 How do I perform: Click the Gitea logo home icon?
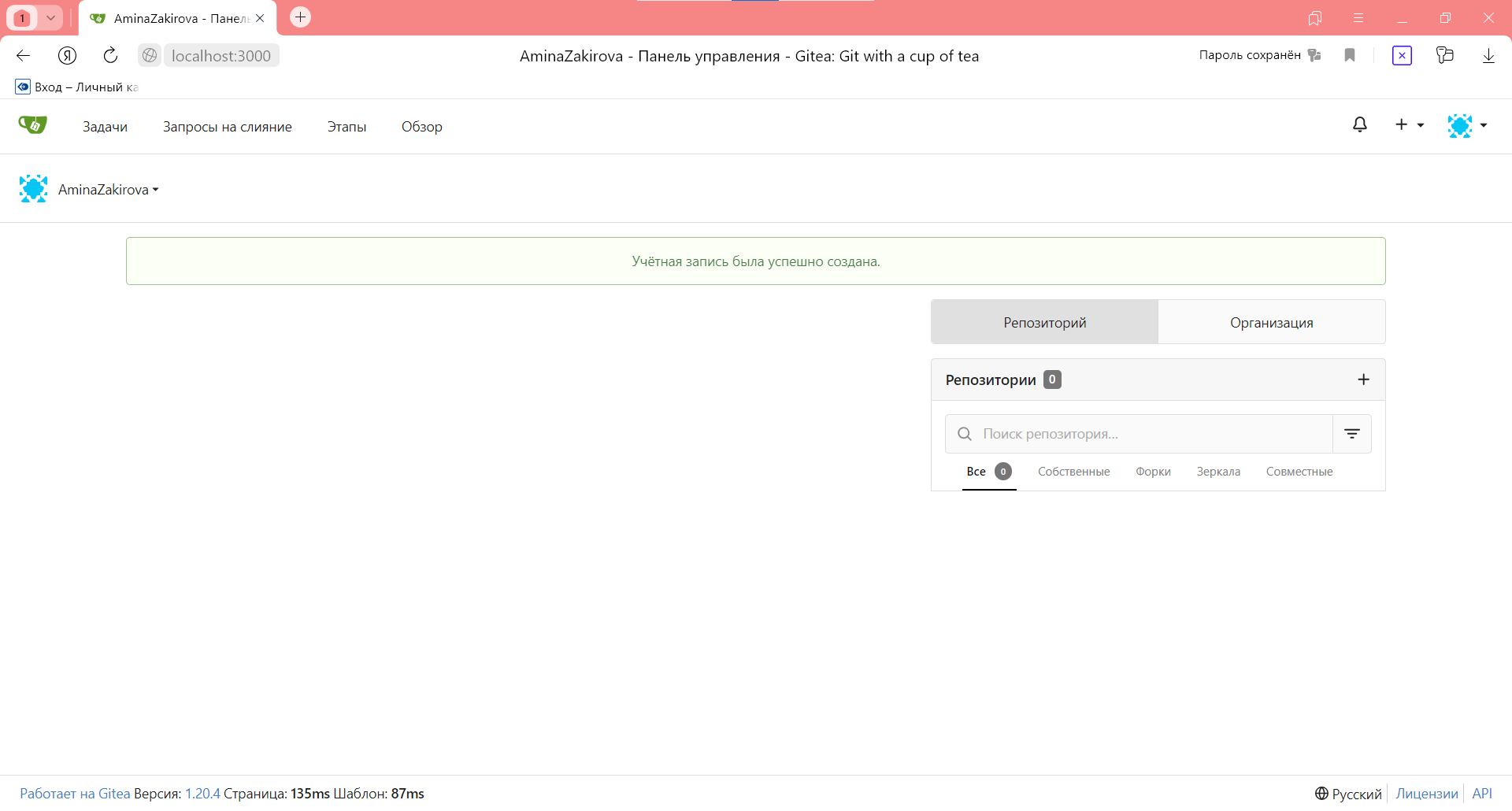point(32,125)
